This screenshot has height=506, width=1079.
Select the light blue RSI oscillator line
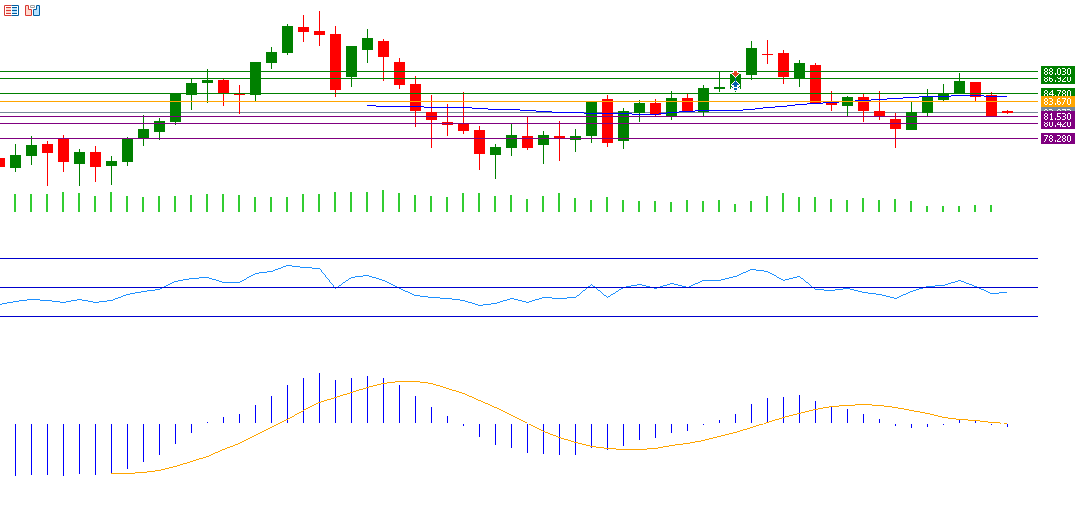[x=200, y=279]
